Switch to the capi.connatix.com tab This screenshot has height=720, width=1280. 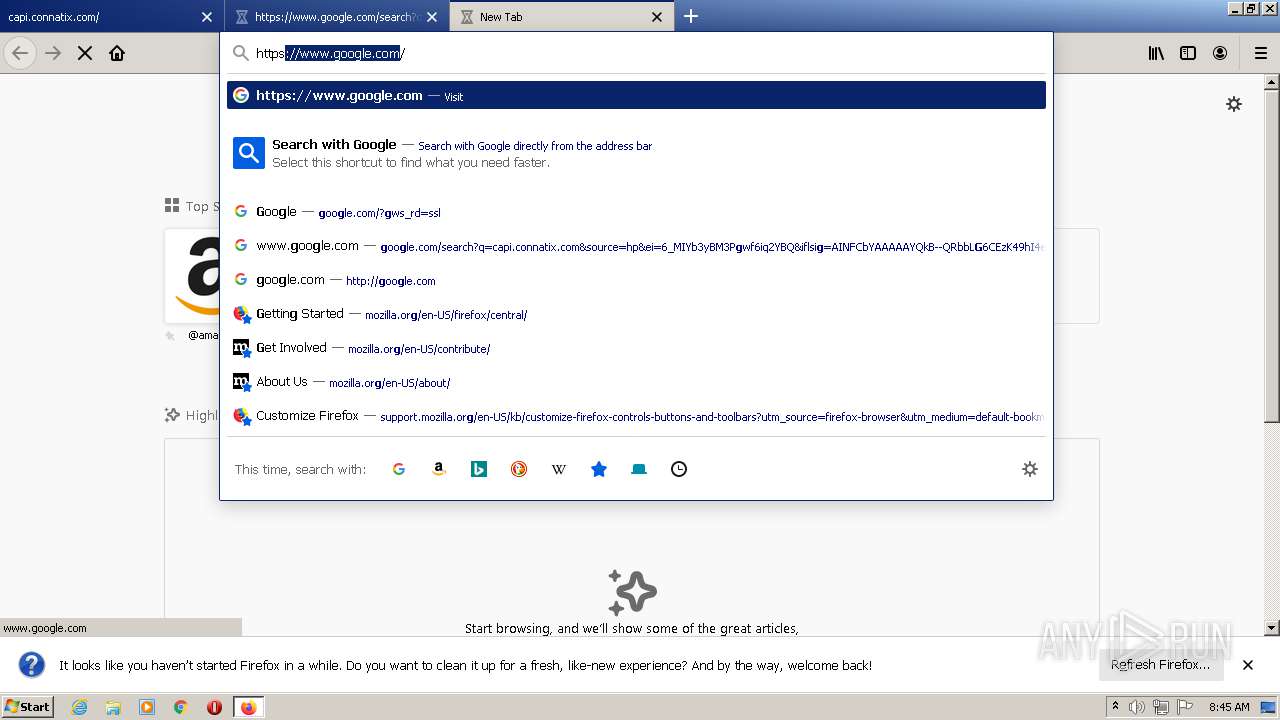coord(111,17)
